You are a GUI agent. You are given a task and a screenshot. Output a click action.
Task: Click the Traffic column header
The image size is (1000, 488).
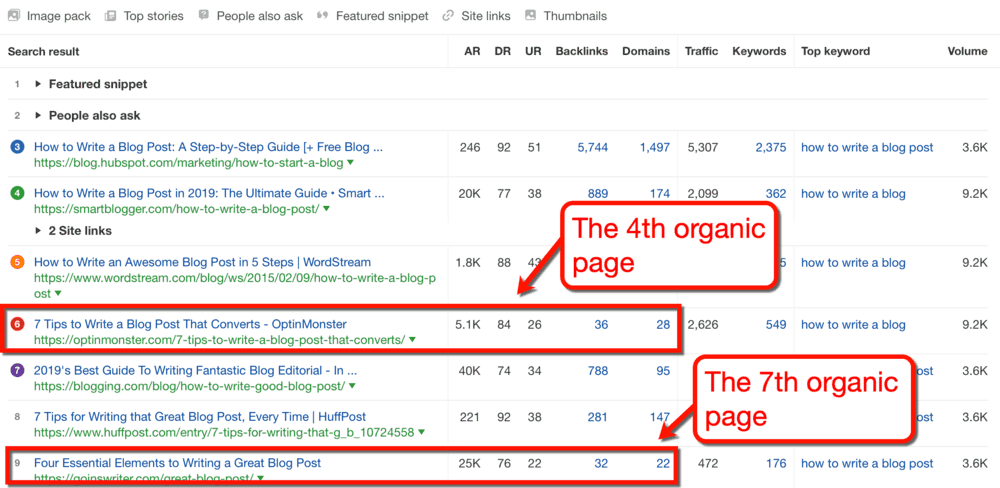(x=701, y=52)
